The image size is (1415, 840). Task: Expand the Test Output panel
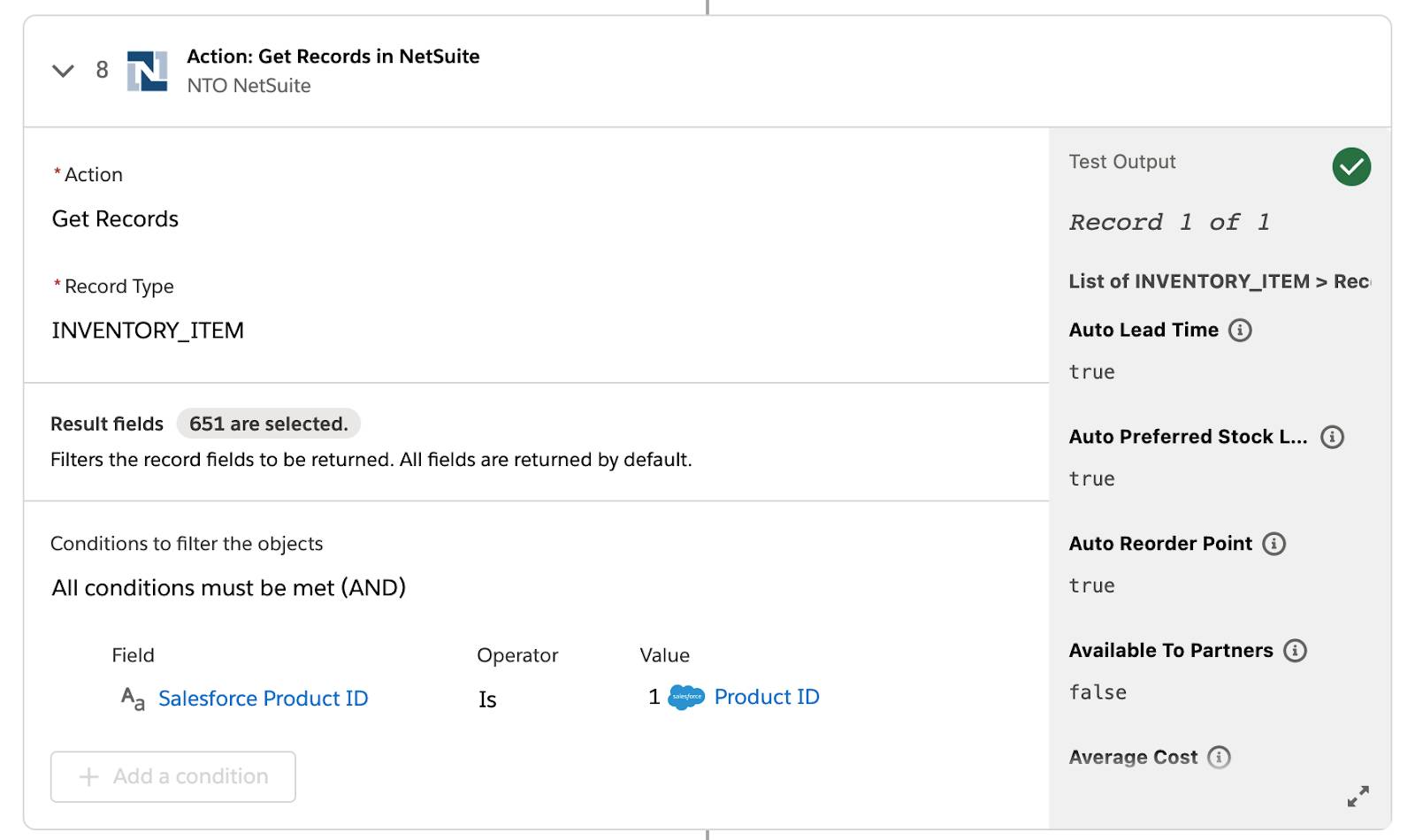pos(1358,796)
